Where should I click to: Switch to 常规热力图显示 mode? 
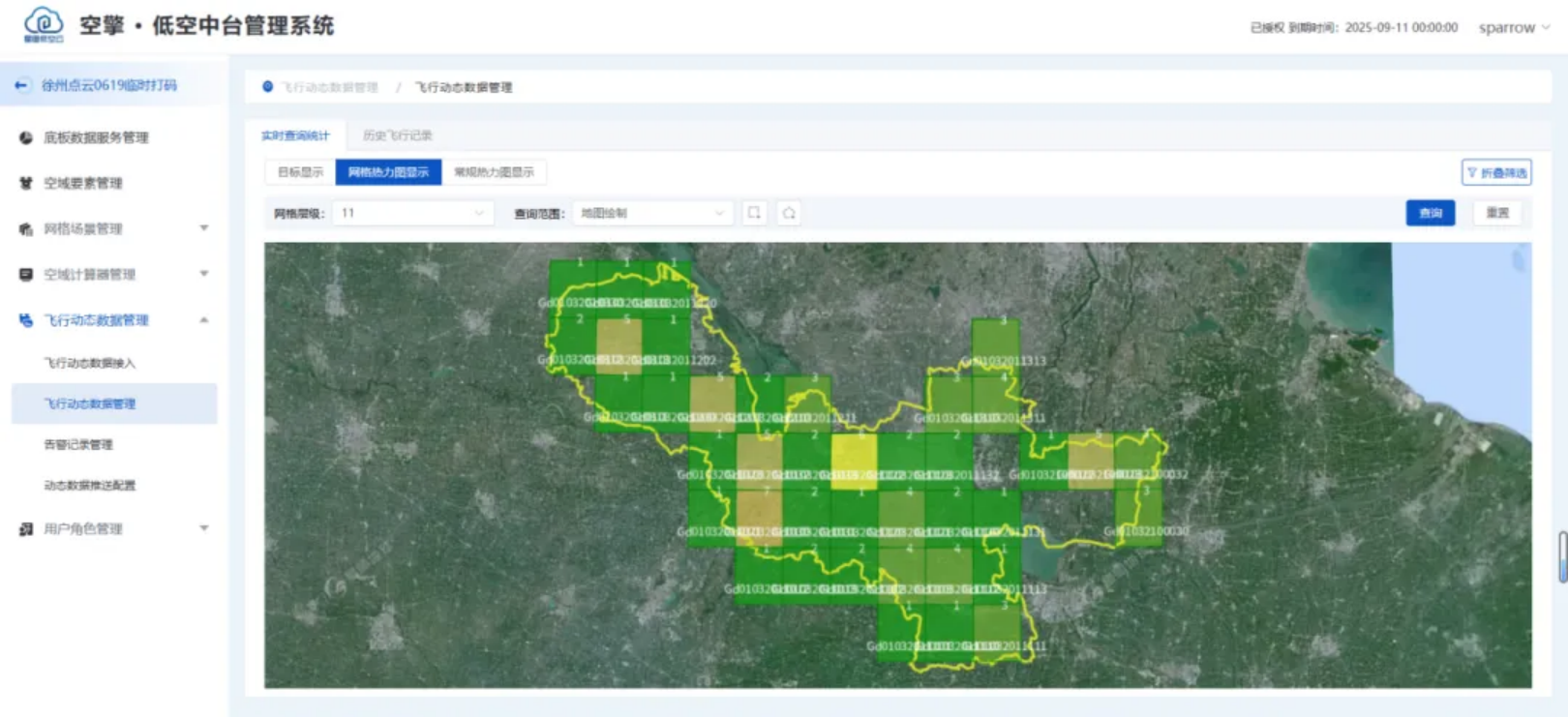[494, 172]
